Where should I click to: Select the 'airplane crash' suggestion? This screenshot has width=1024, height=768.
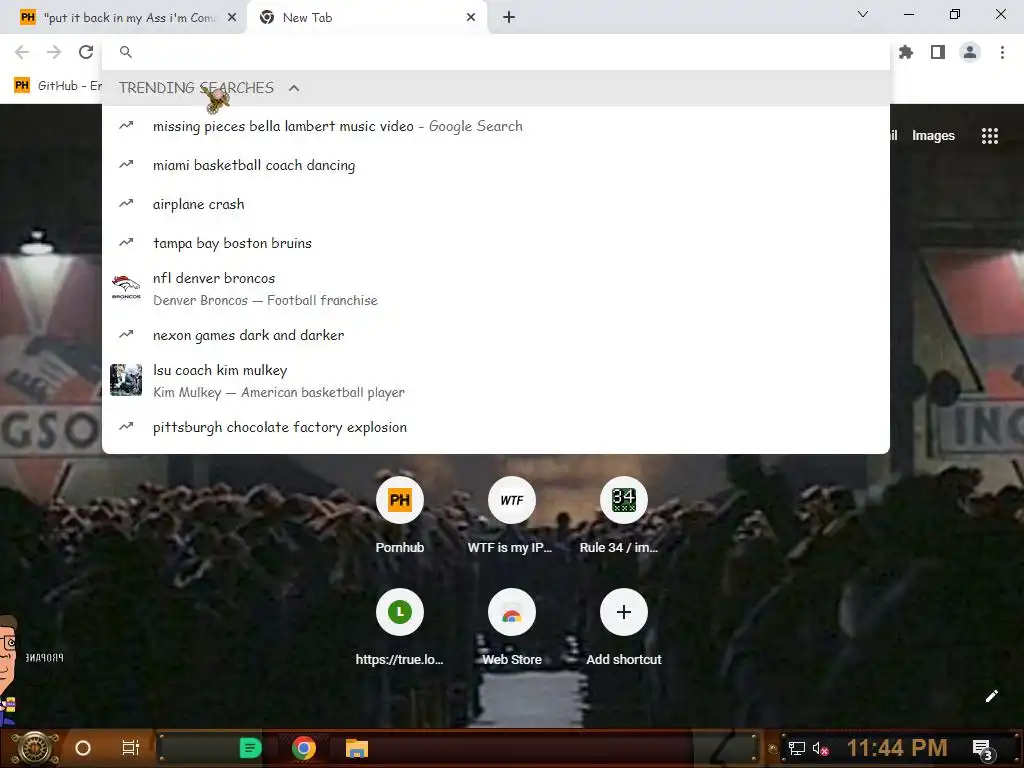[x=496, y=204]
